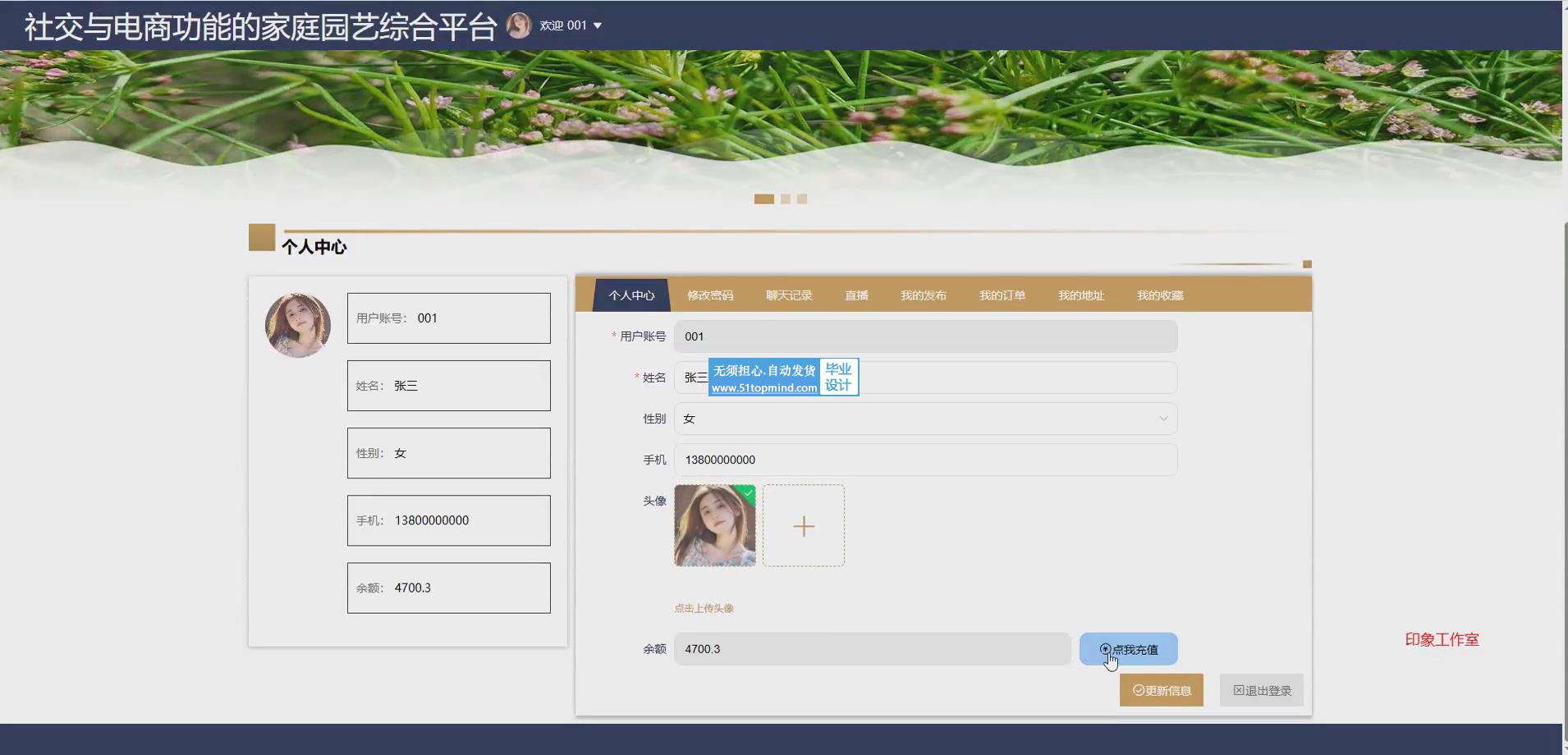
Task: Switch to the 聊天记录 tab
Action: pos(789,295)
